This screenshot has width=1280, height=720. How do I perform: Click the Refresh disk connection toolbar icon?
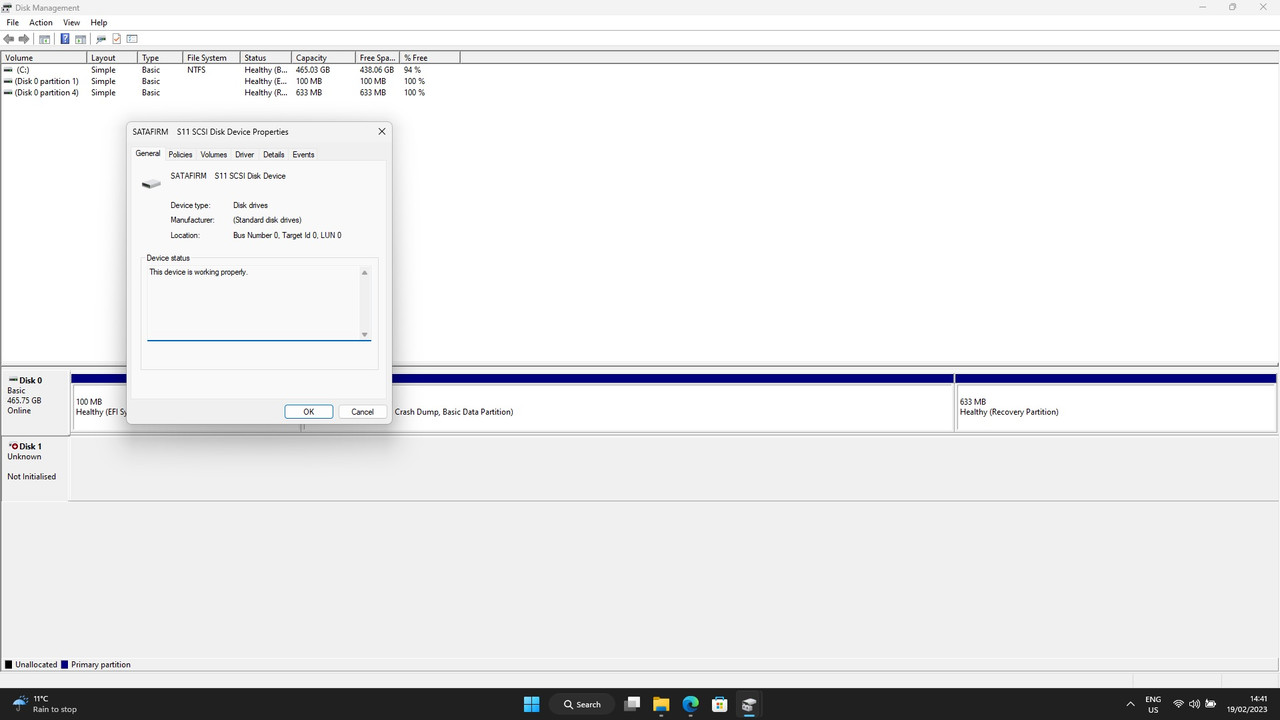tap(101, 39)
